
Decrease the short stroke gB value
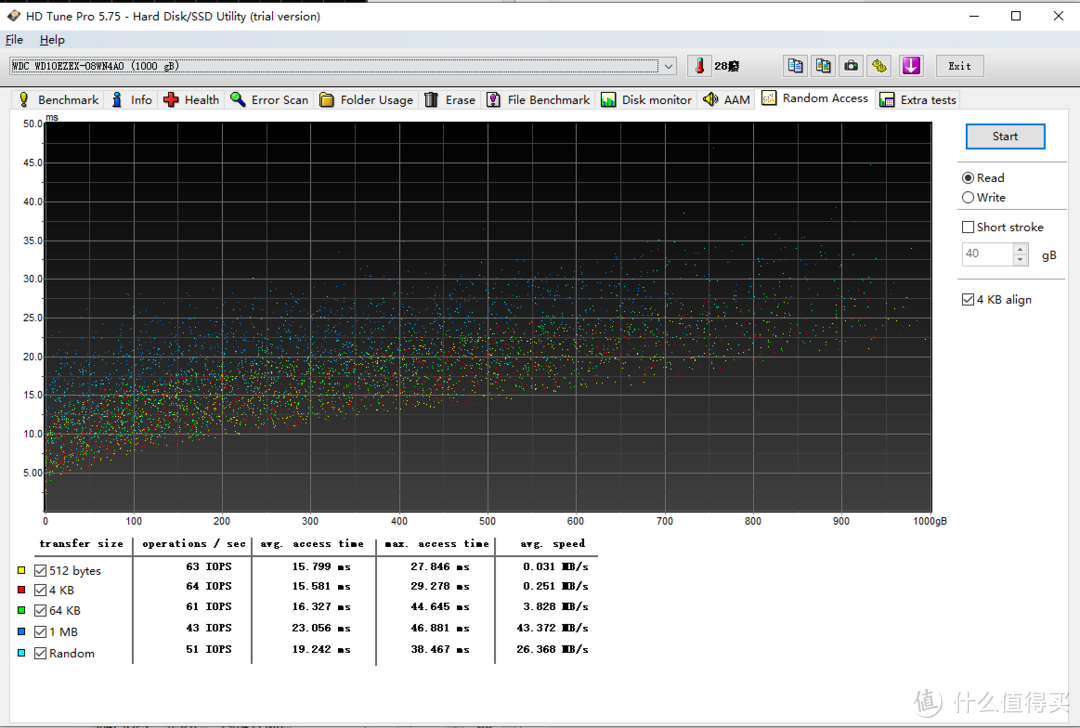pyautogui.click(x=1020, y=260)
